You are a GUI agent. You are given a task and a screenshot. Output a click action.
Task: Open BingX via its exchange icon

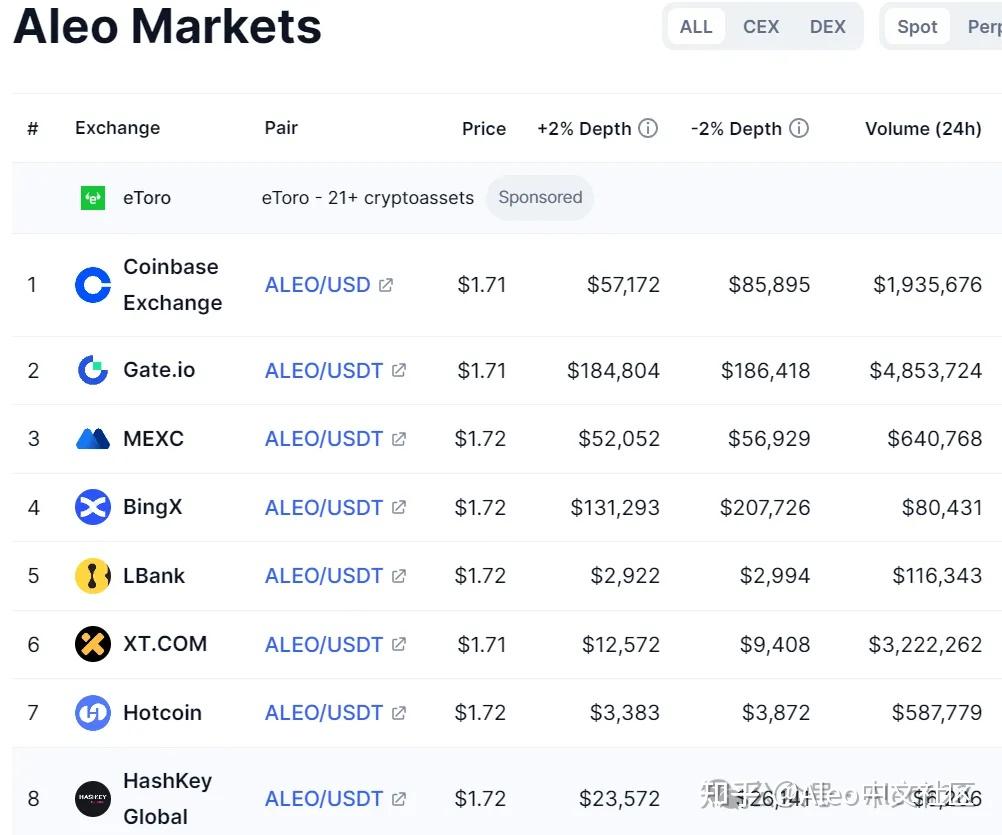(x=92, y=507)
